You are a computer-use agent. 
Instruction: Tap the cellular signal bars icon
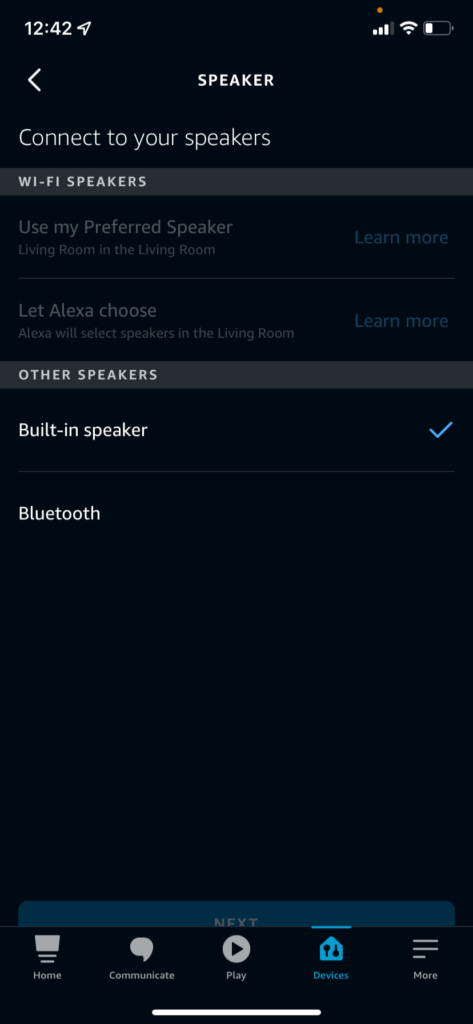tap(383, 29)
